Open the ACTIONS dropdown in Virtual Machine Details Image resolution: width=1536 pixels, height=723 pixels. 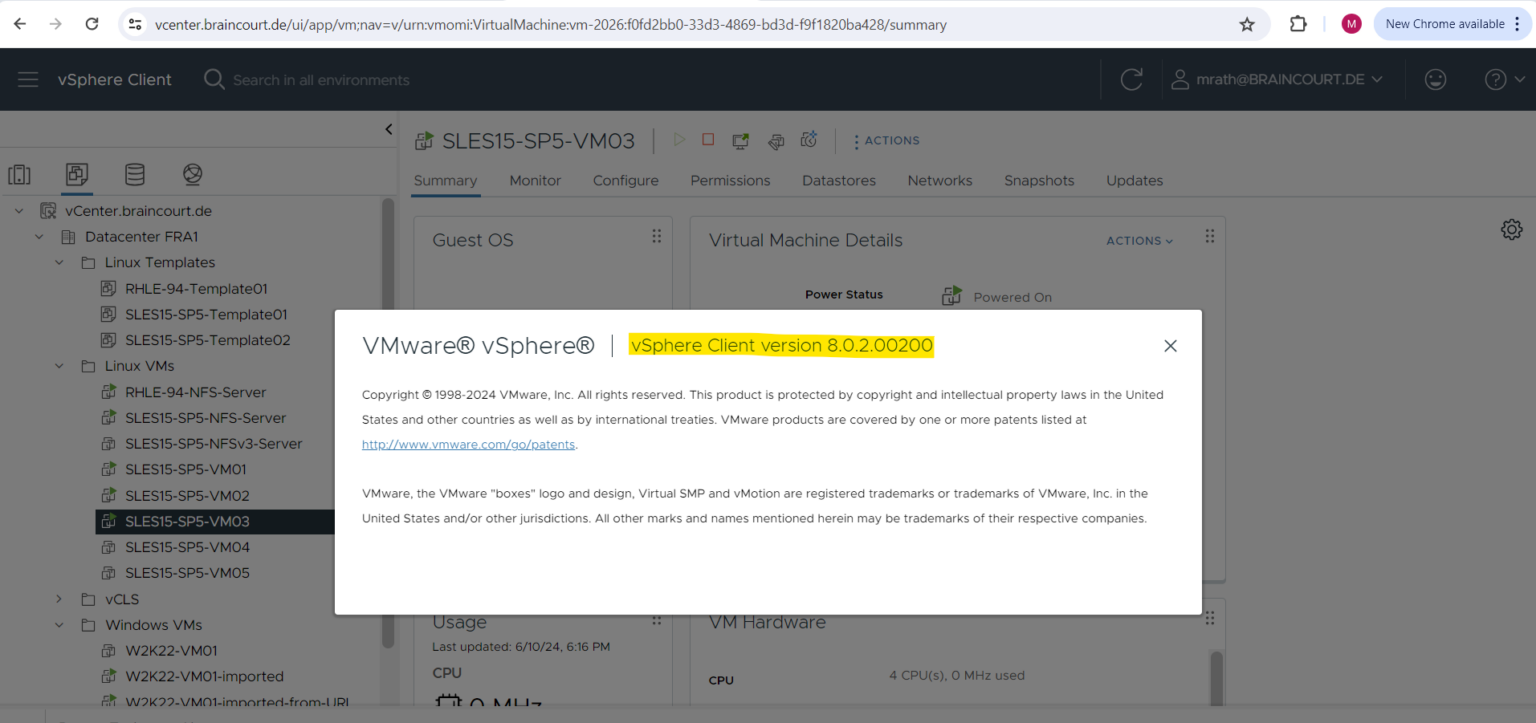point(1139,240)
